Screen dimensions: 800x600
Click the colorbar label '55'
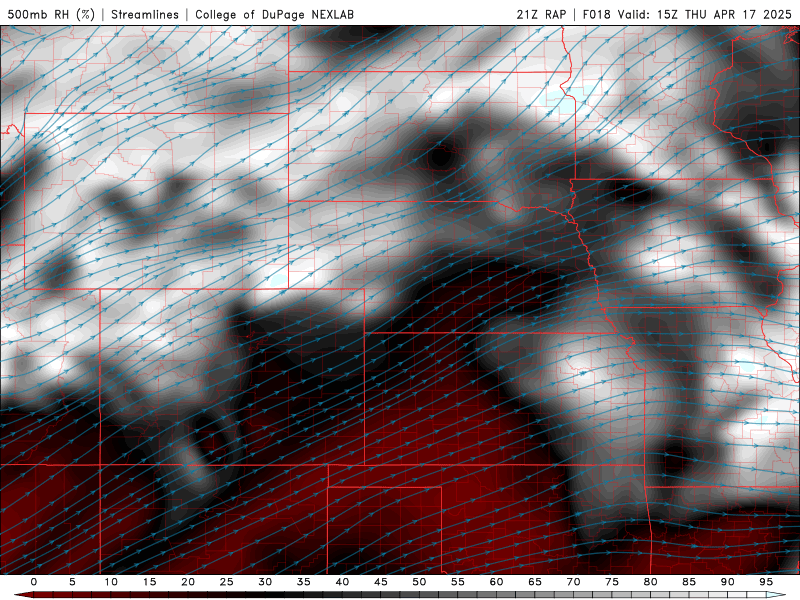[x=458, y=582]
